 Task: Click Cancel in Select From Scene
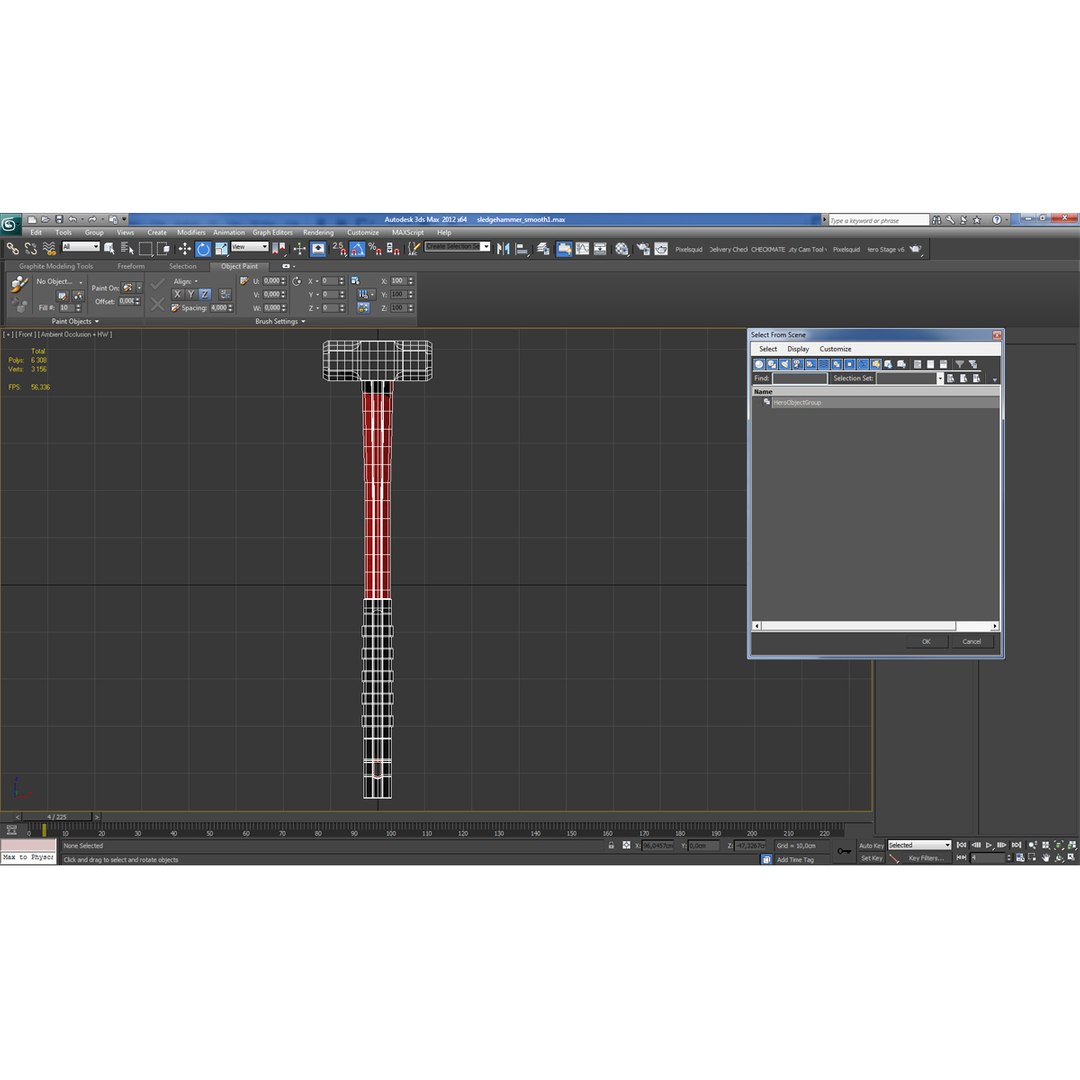(x=971, y=641)
